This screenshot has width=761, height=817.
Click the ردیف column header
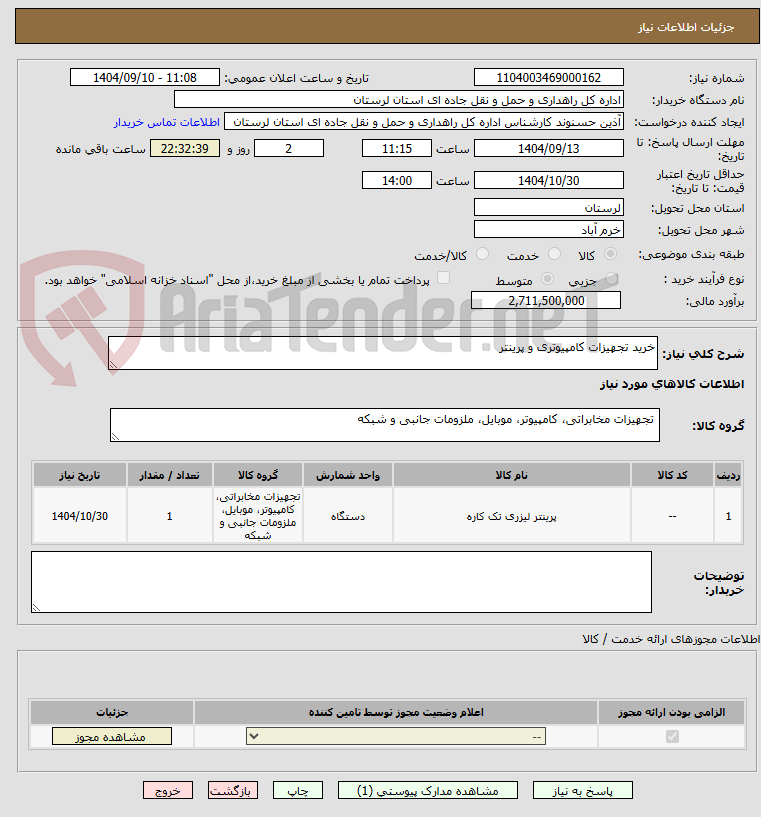728,475
